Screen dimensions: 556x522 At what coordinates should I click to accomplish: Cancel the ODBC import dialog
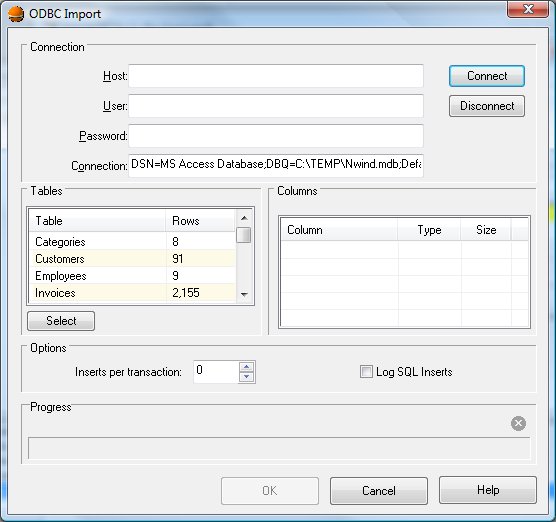379,491
